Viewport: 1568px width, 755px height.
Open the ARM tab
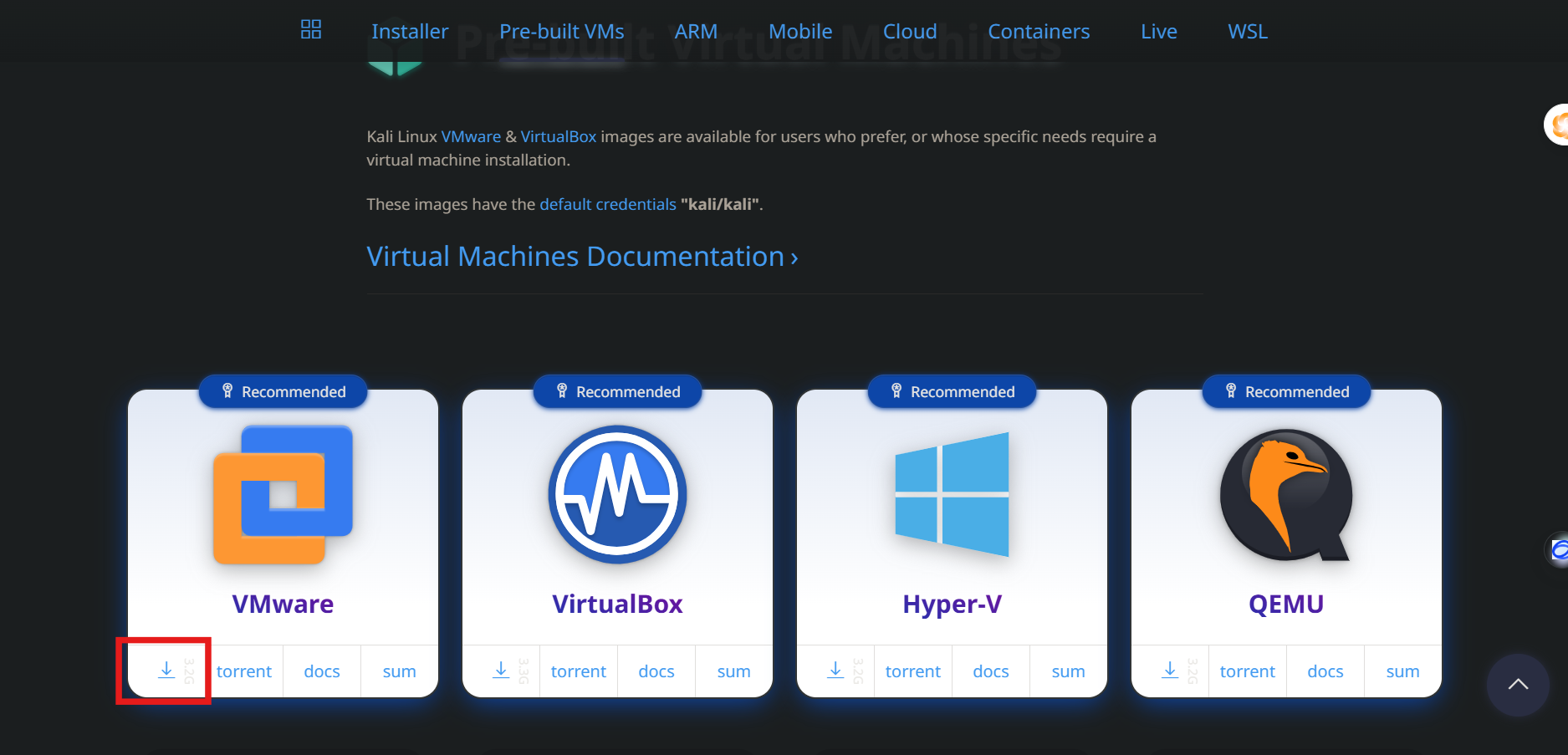coord(696,32)
